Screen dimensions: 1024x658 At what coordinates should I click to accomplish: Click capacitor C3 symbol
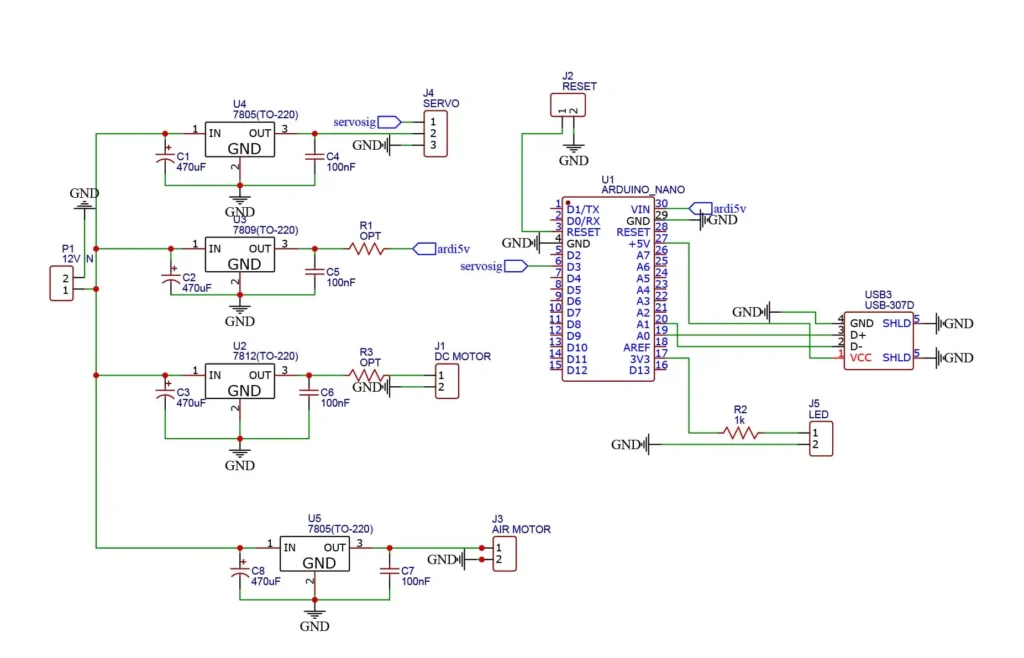coord(165,392)
